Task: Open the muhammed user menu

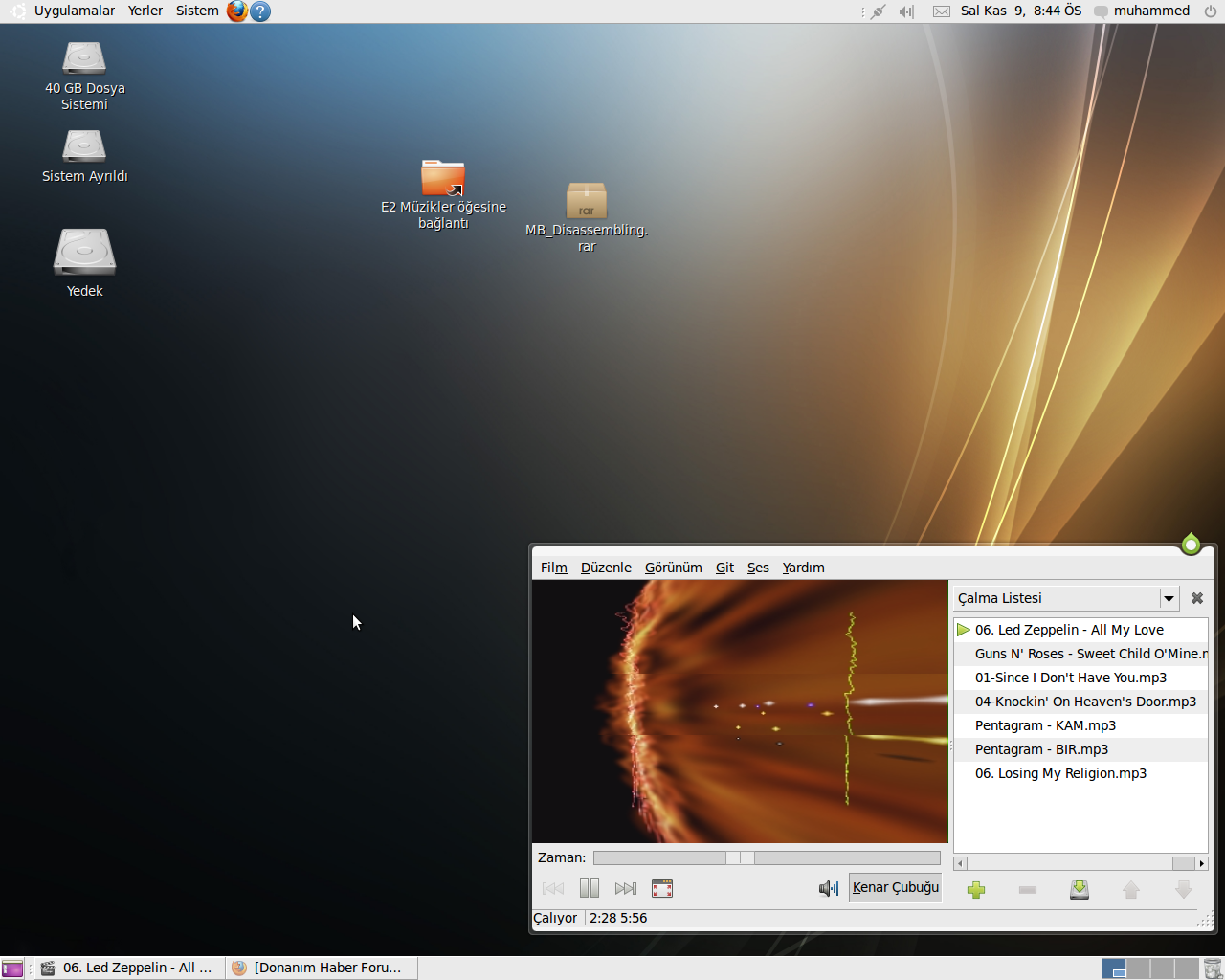Action: 1142,11
